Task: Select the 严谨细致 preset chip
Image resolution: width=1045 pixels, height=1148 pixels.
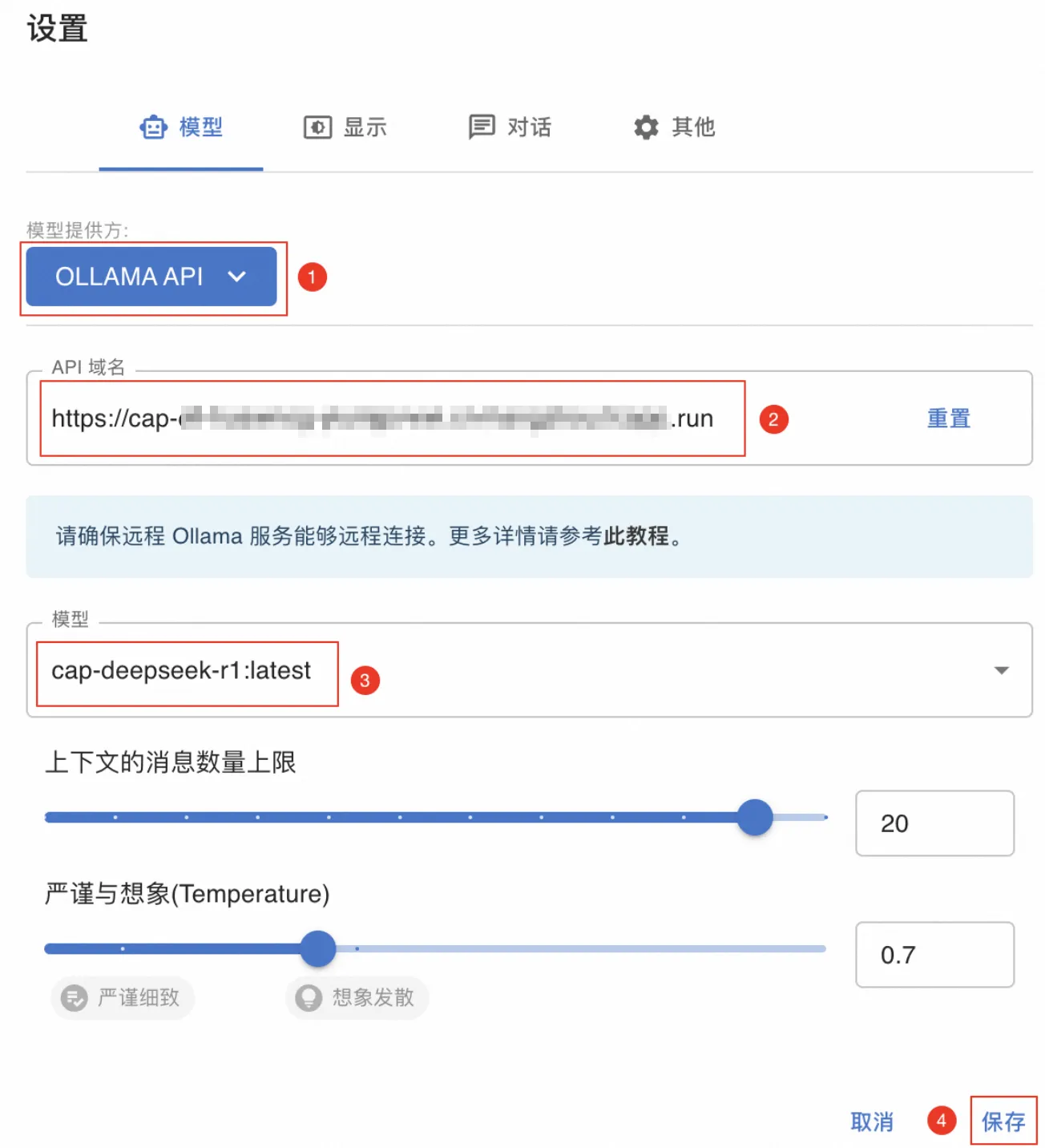Action: [123, 998]
